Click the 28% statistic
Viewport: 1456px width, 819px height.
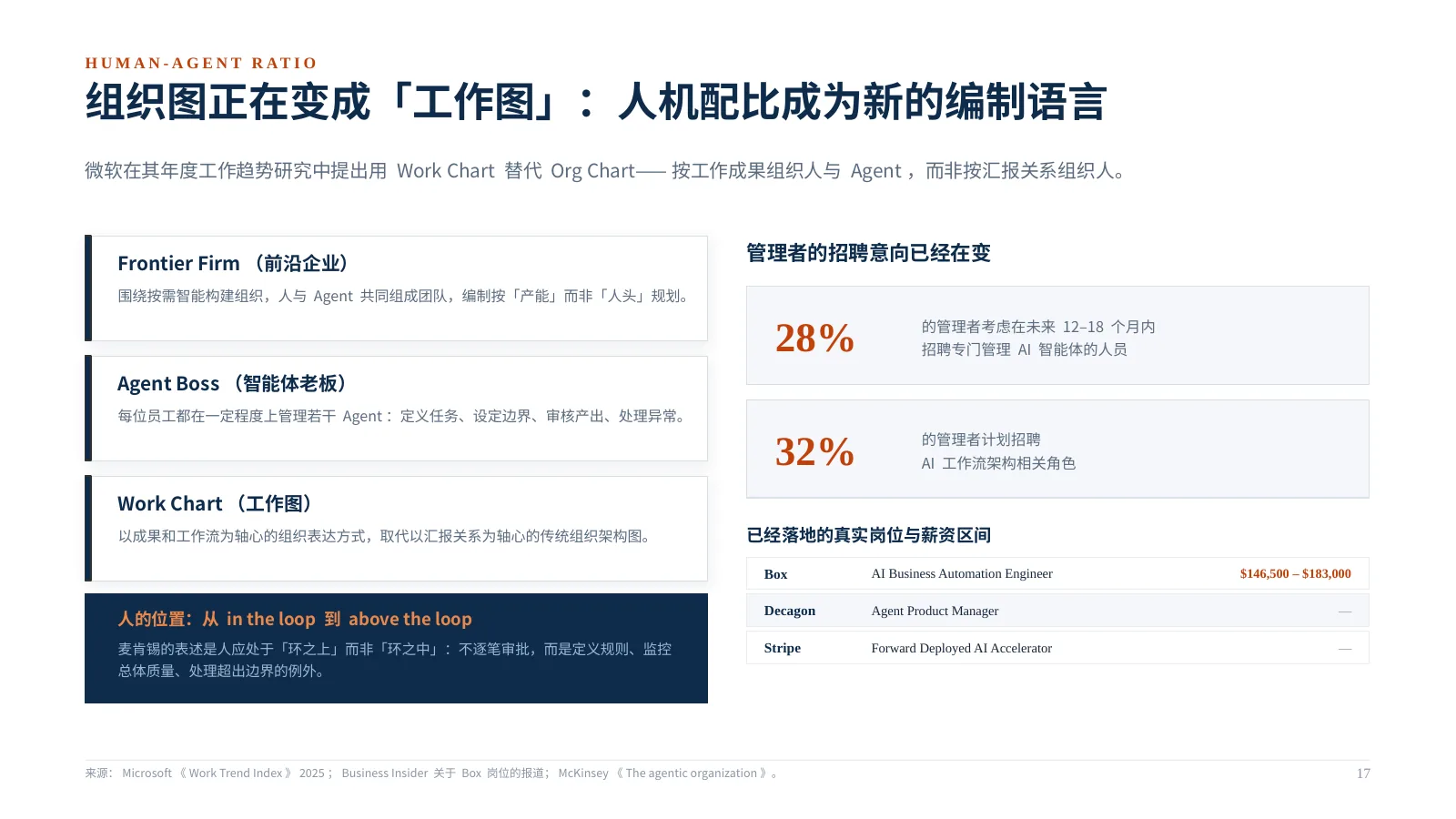click(814, 339)
